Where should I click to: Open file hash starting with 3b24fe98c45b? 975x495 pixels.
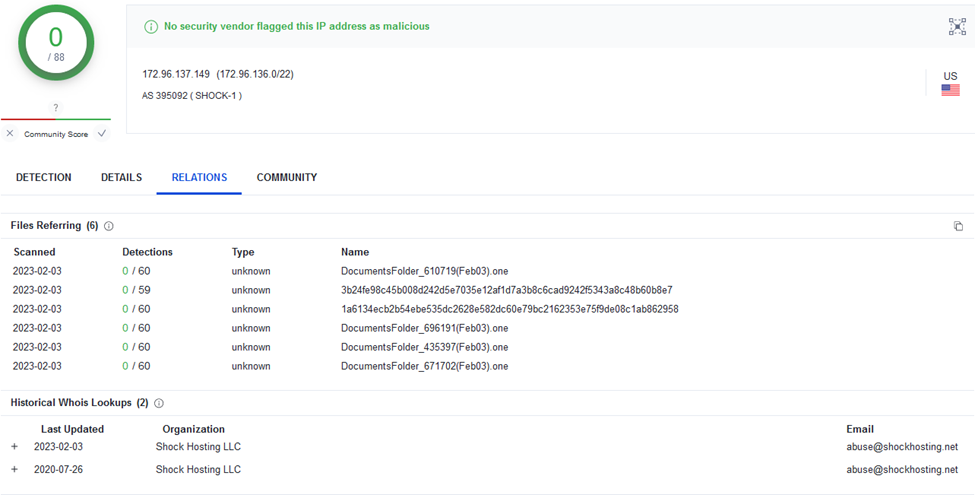(x=507, y=290)
